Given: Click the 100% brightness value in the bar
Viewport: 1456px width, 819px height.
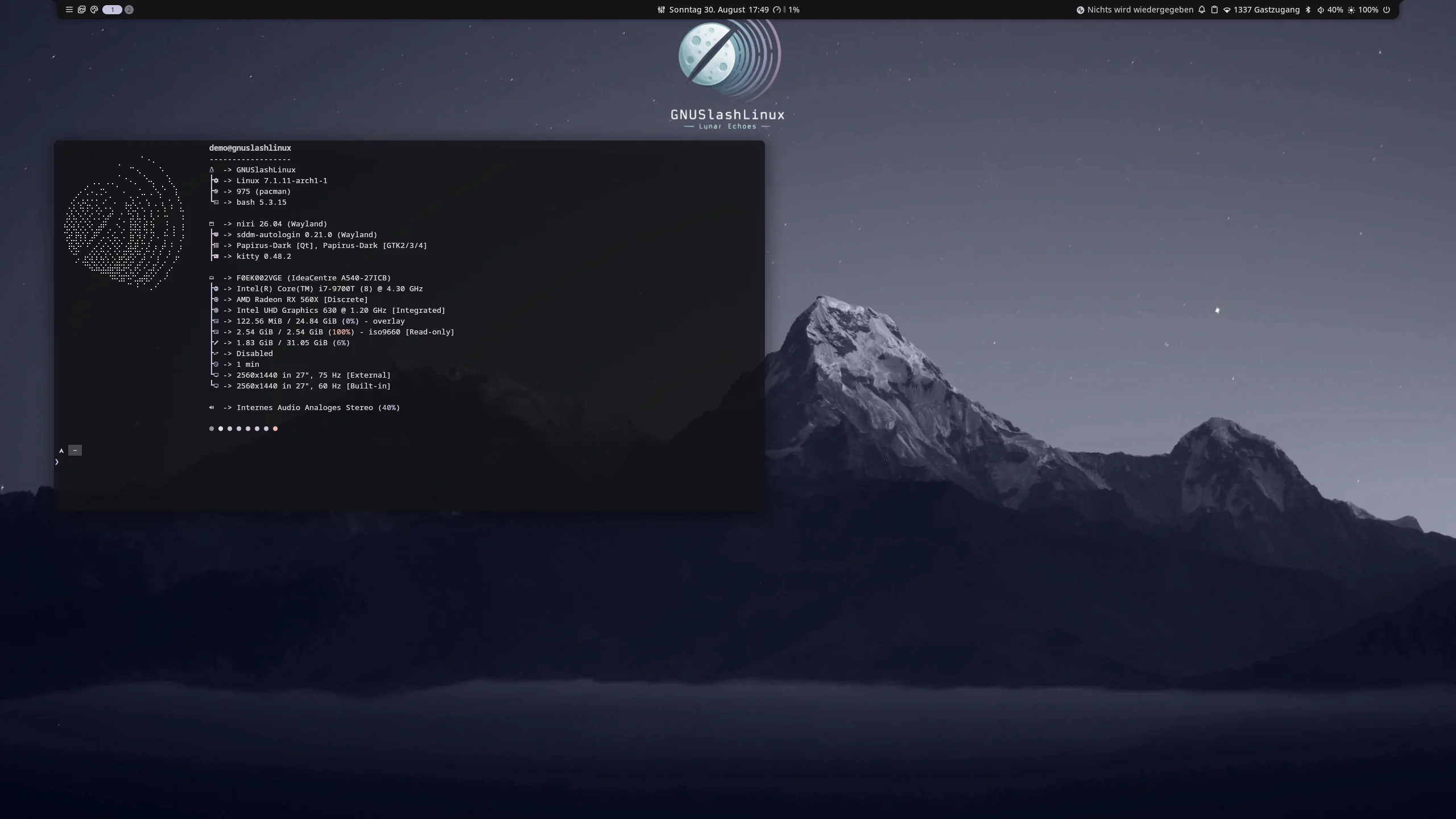Looking at the screenshot, I should pyautogui.click(x=1368, y=10).
